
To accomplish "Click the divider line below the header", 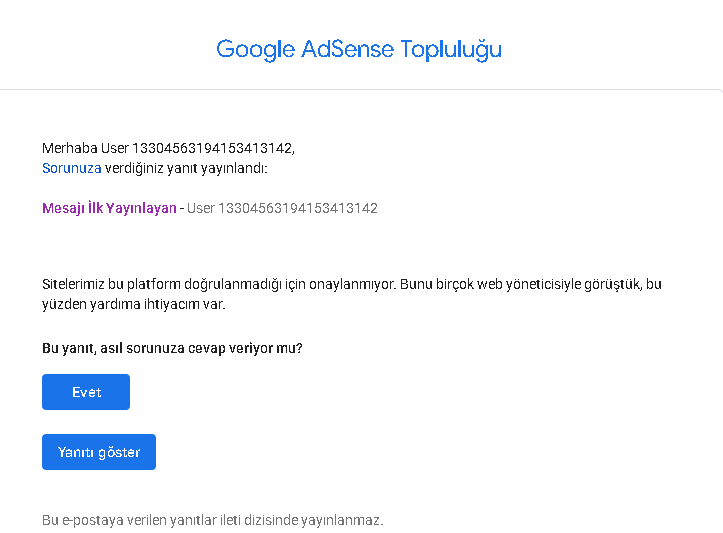I will pos(362,89).
